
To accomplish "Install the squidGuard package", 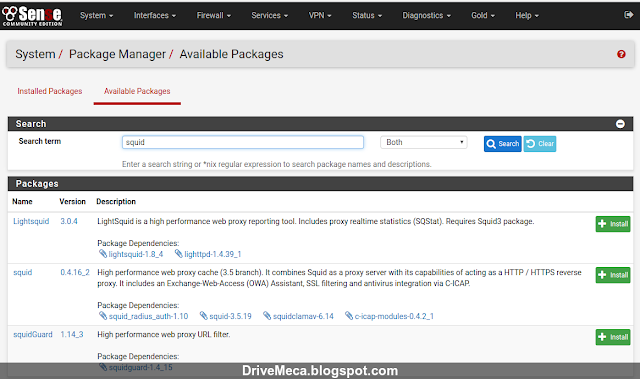I will tap(613, 337).
